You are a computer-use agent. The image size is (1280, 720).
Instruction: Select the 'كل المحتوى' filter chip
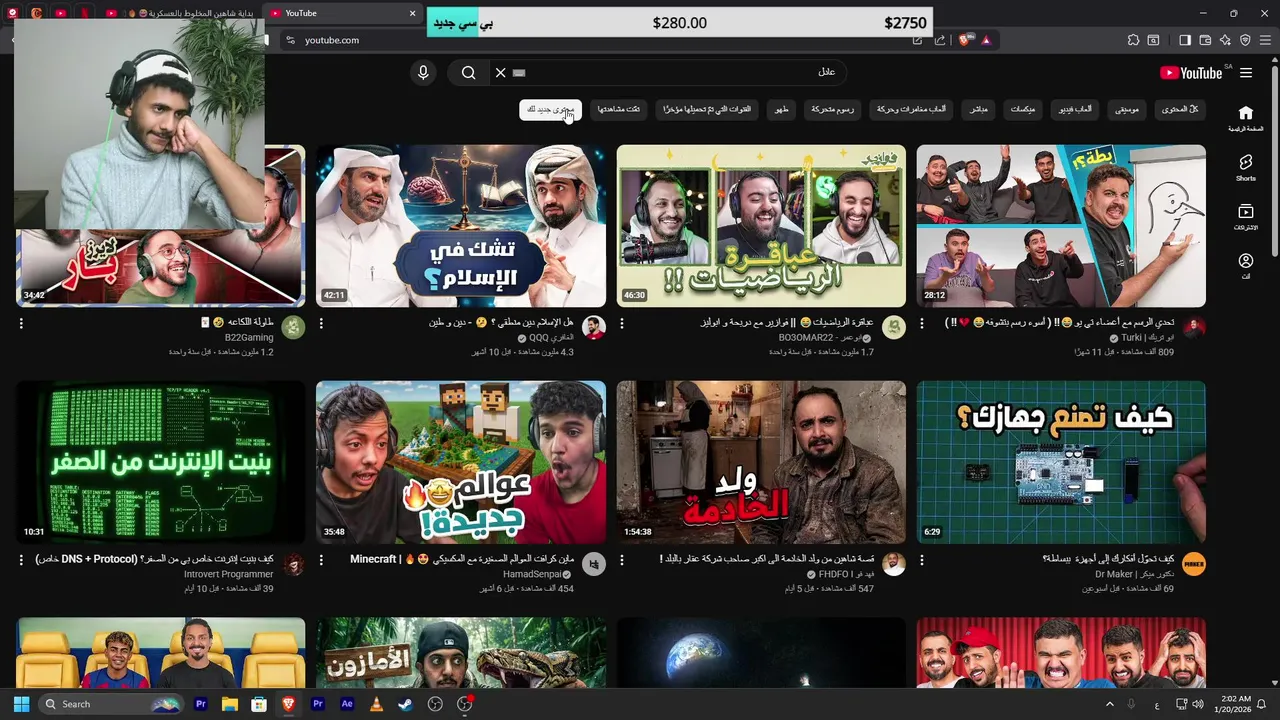(x=1179, y=109)
